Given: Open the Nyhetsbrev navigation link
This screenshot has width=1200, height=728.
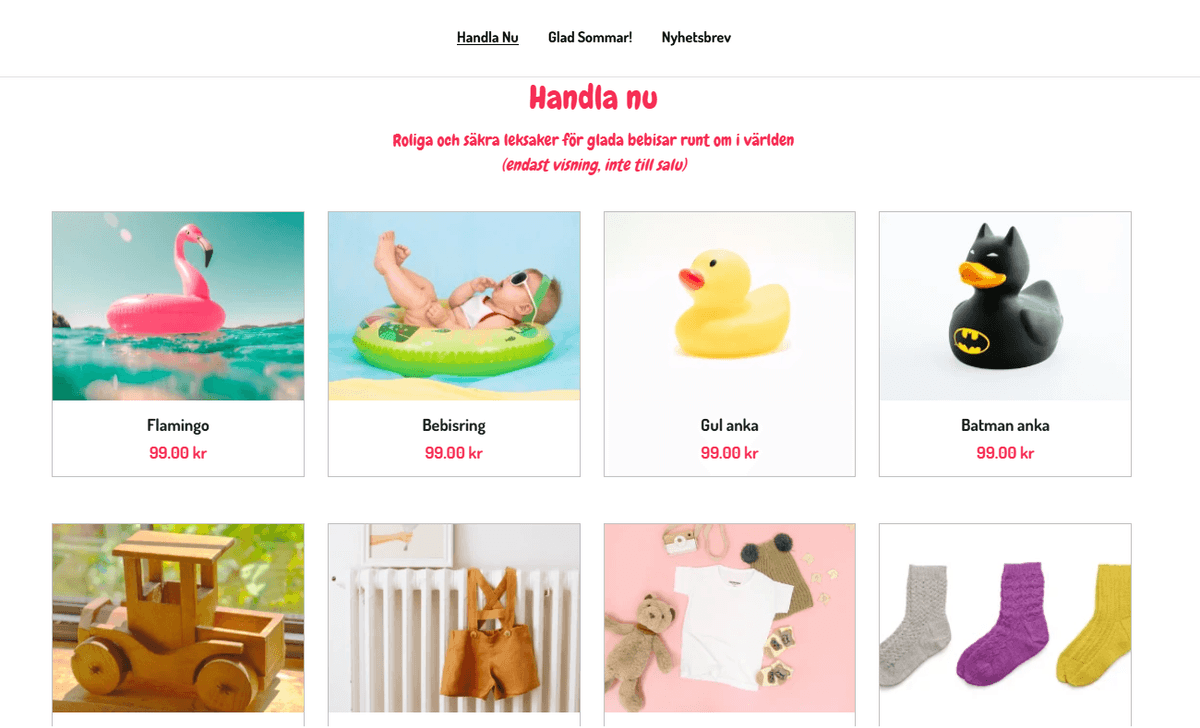Looking at the screenshot, I should [696, 38].
